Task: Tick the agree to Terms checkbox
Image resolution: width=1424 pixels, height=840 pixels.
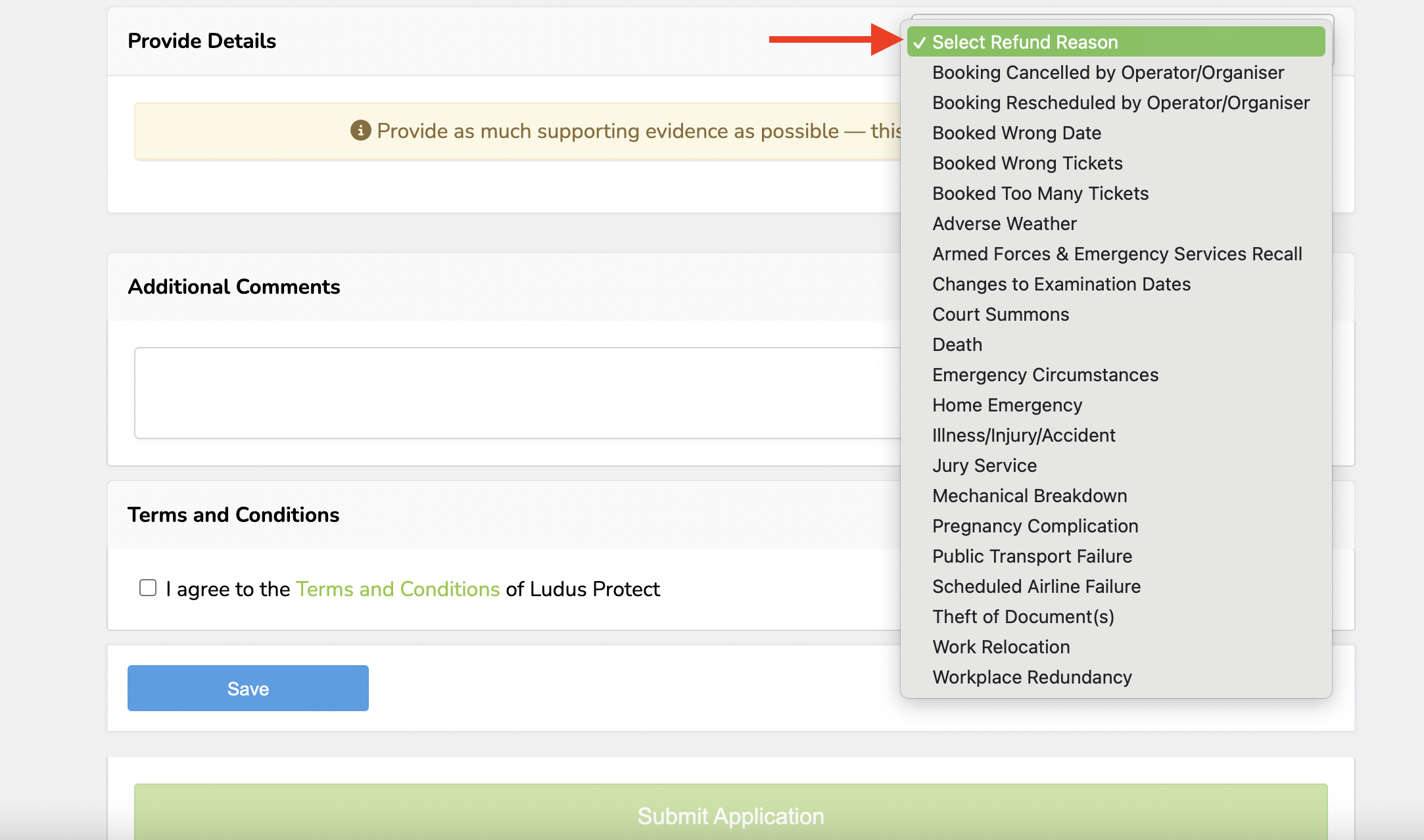Action: point(148,588)
